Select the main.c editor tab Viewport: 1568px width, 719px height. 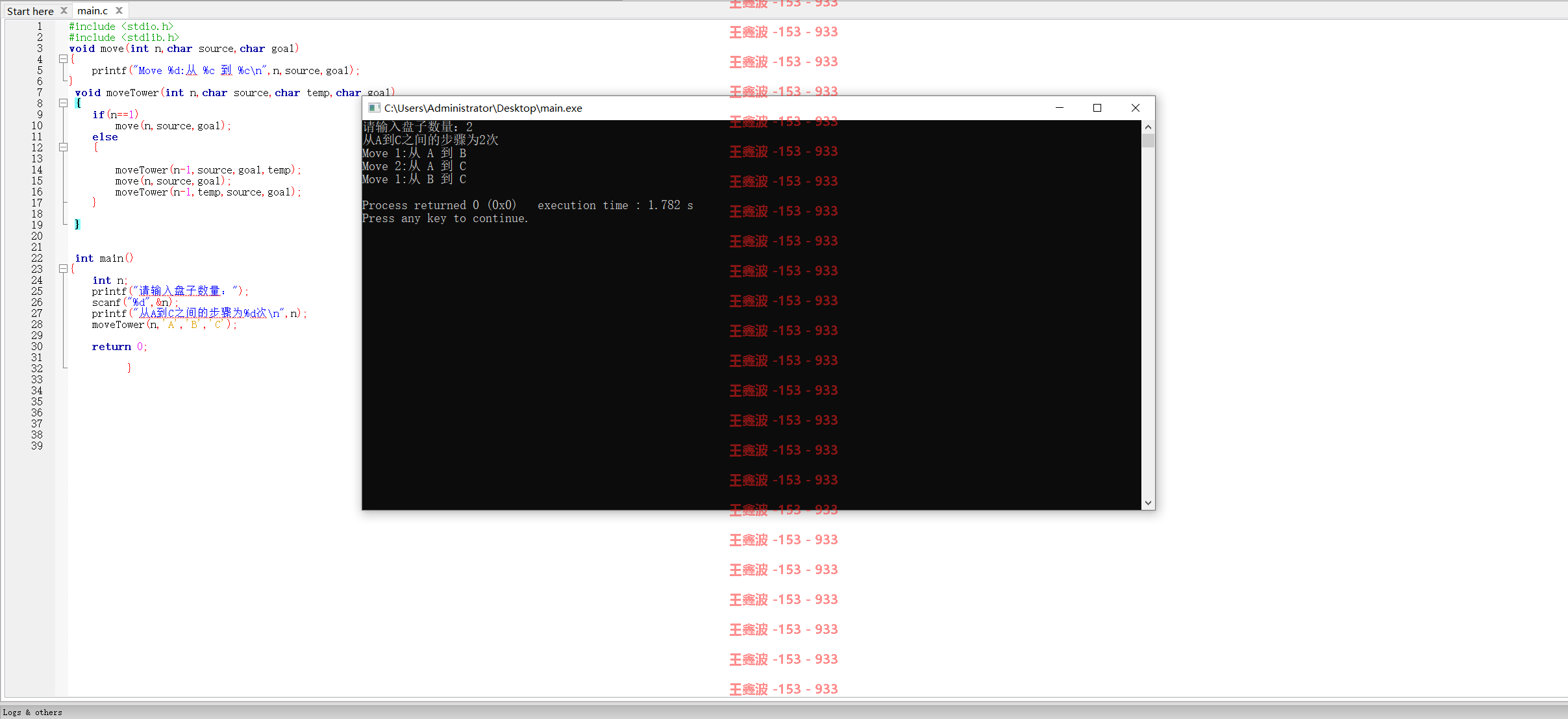(92, 10)
